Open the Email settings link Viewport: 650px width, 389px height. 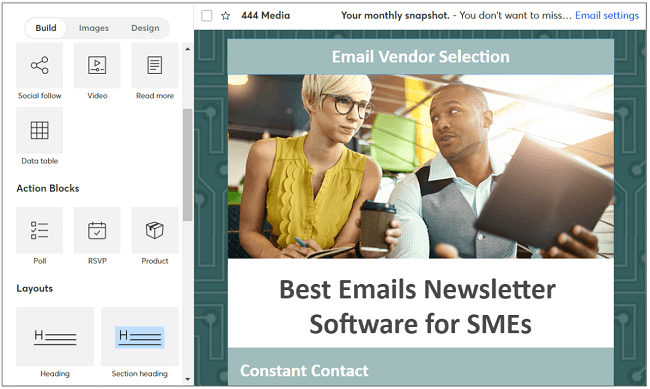607,15
